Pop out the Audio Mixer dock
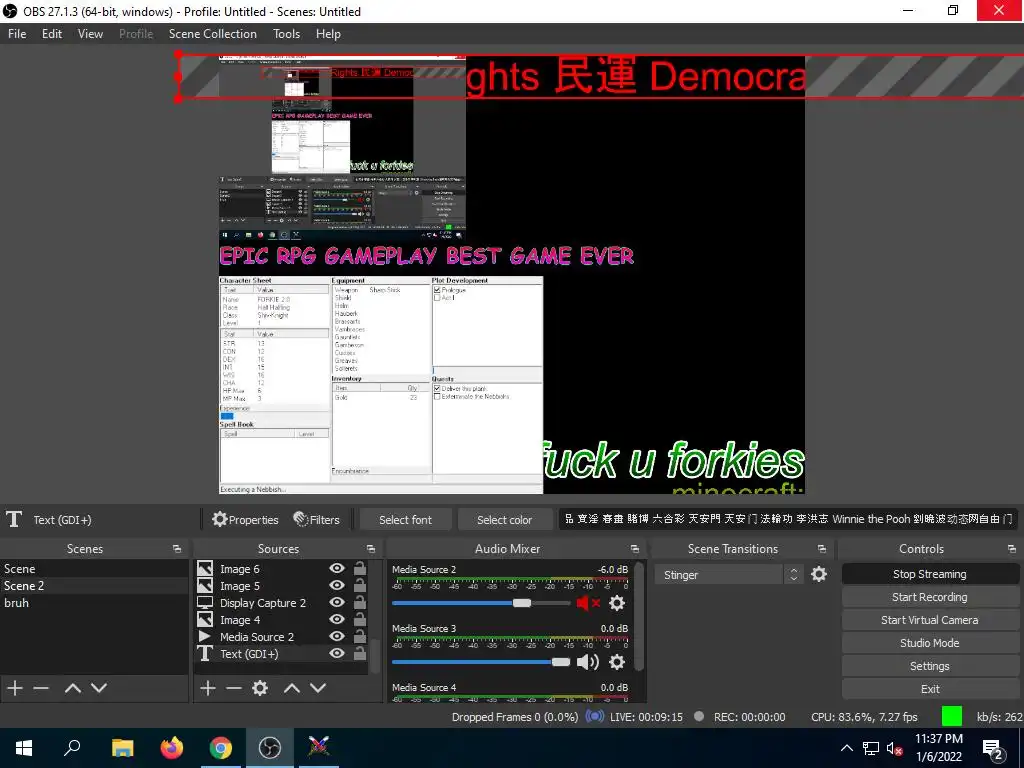 point(635,549)
